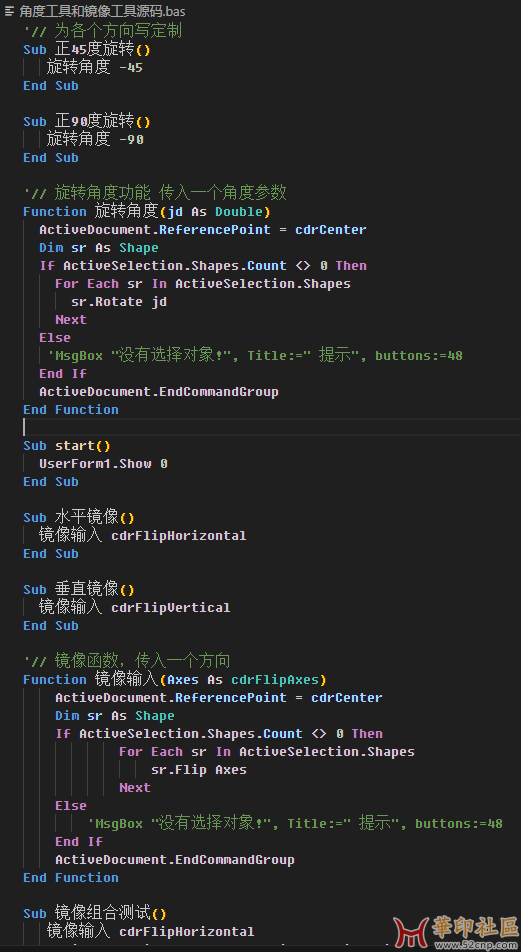Click cdrFlipVertical in the 垂直镜像 sub
521x952 pixels.
(x=171, y=608)
